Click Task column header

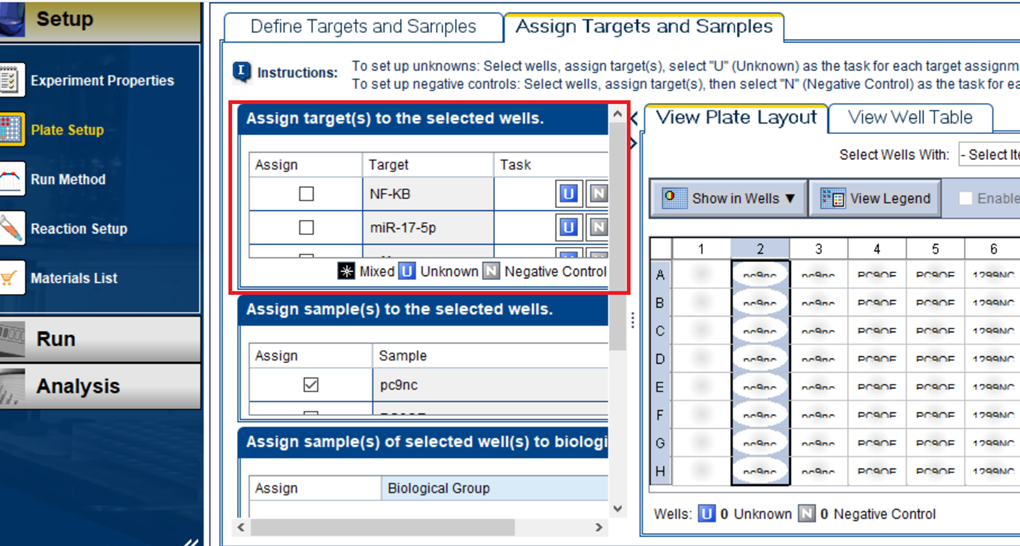click(x=551, y=165)
